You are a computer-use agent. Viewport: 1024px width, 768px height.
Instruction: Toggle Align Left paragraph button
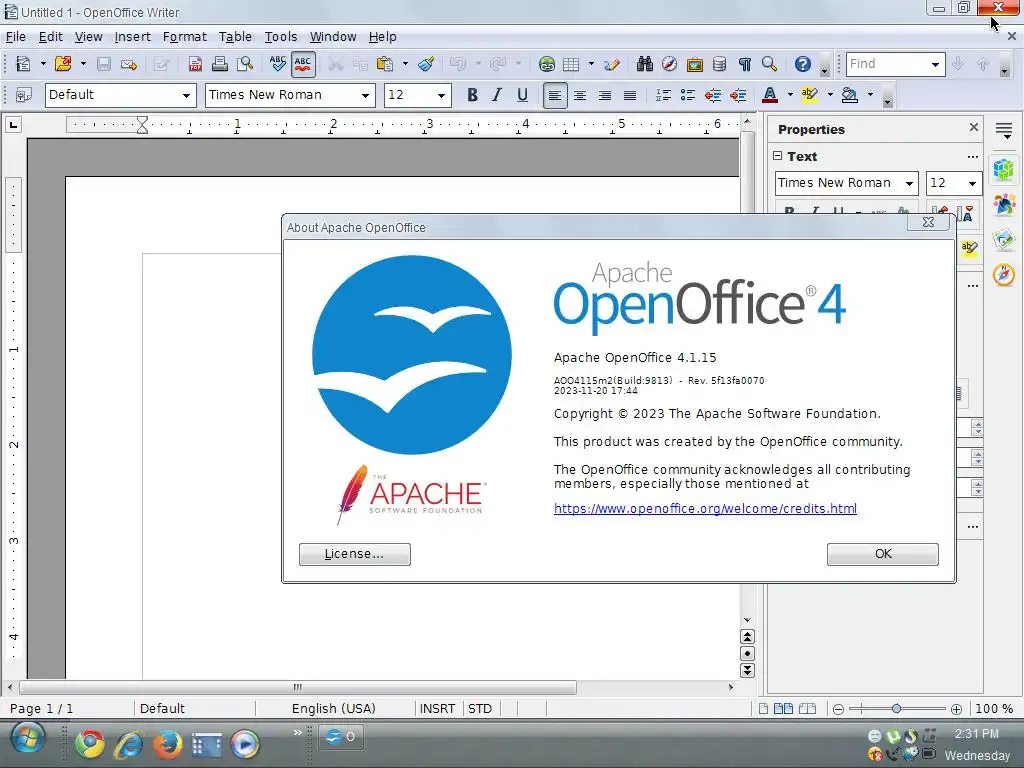pos(554,95)
